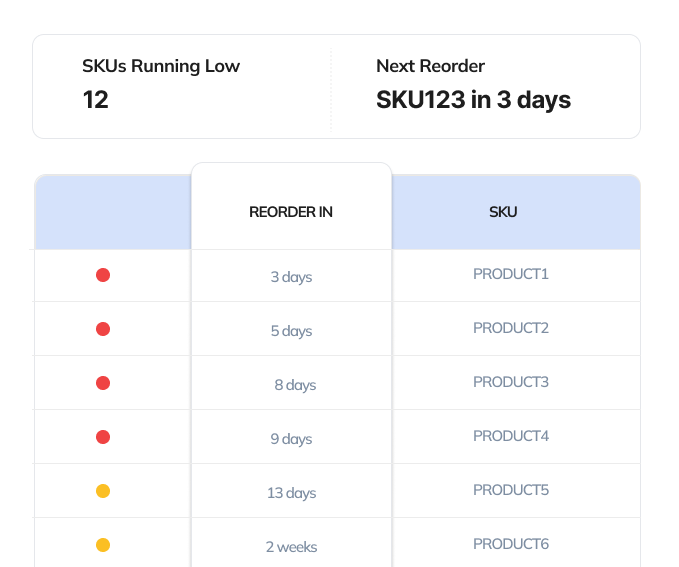
Task: Click the '5 days' reorder cell
Action: click(291, 331)
